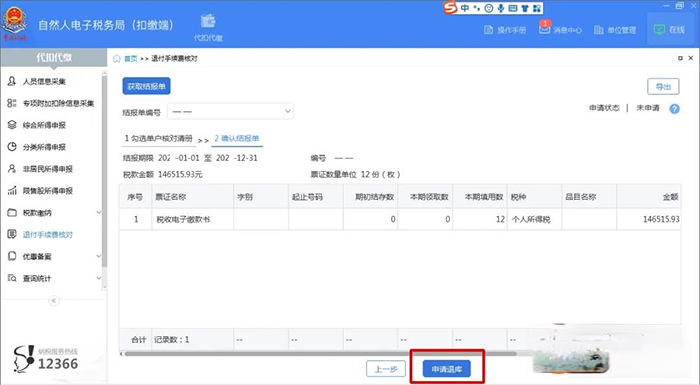Viewport: 700px width, 385px height.
Task: Close the 退付手续费核对 page with X
Action: click(x=691, y=58)
